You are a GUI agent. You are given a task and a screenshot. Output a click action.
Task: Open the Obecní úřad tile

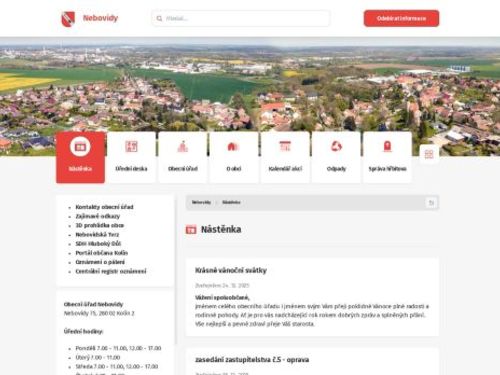183,157
